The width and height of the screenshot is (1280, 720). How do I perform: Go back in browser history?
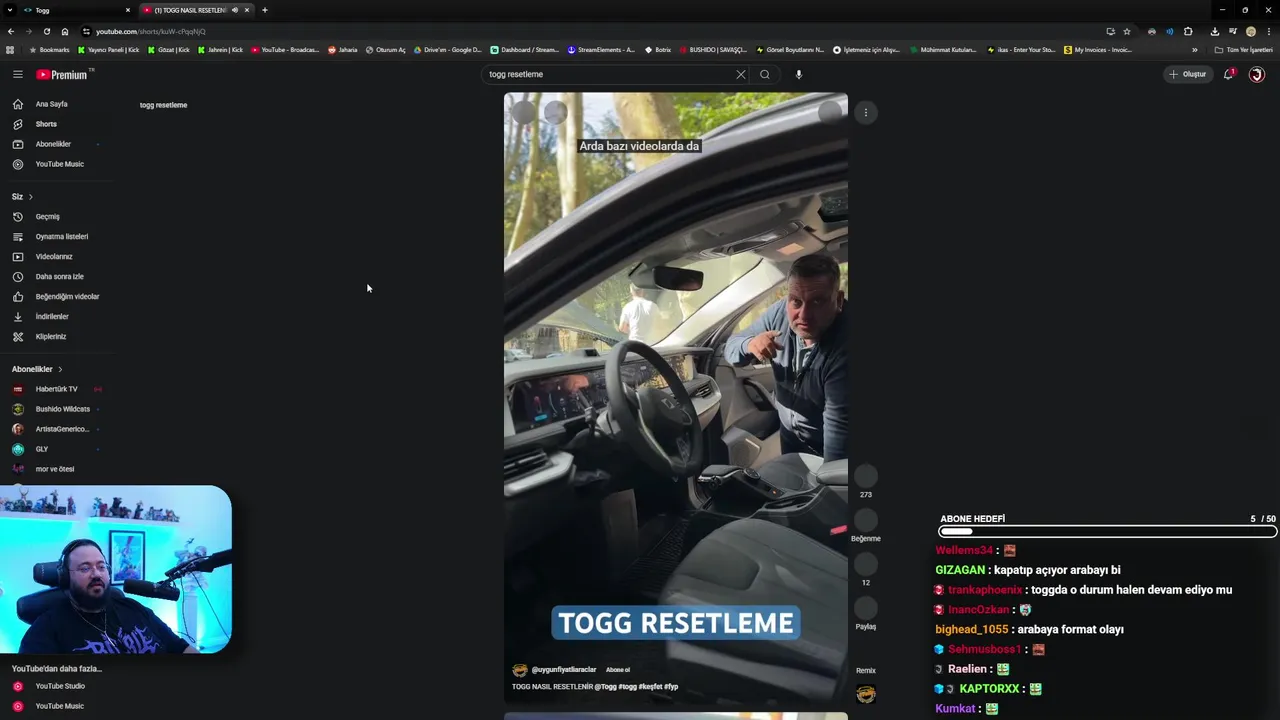click(11, 31)
